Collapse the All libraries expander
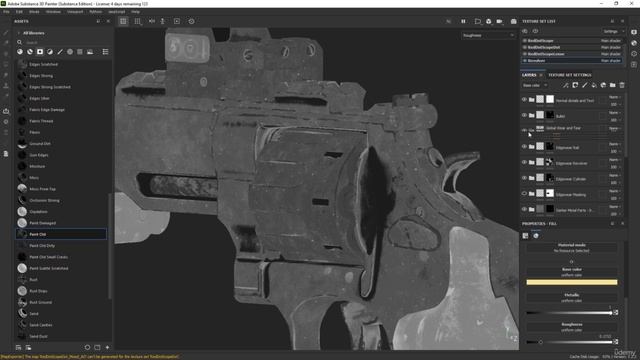 pyautogui.click(x=18, y=33)
